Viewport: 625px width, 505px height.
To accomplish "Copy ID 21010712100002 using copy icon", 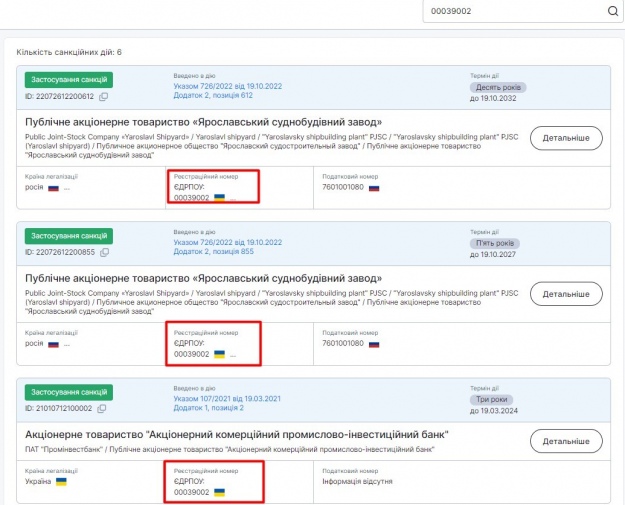I will pyautogui.click(x=104, y=408).
